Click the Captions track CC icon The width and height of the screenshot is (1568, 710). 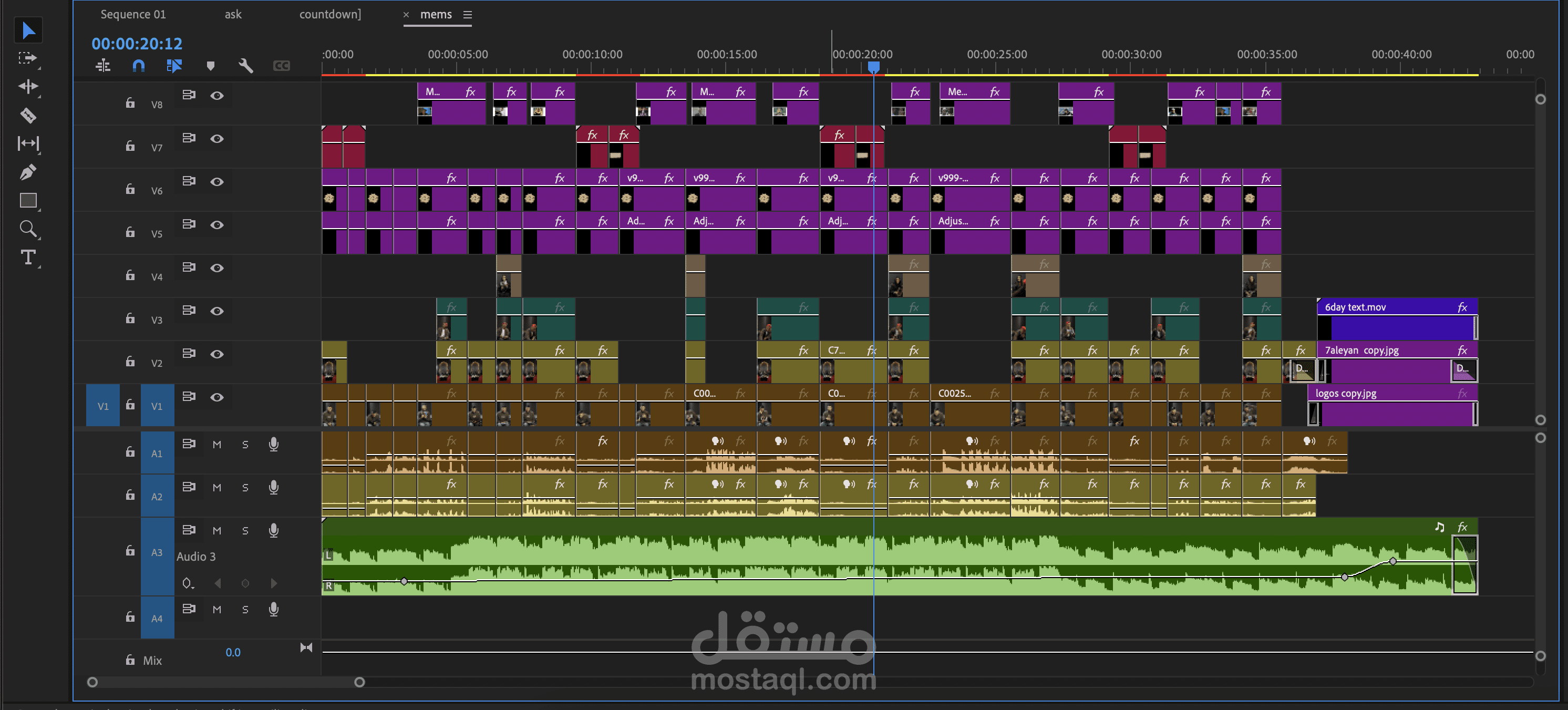pos(281,66)
